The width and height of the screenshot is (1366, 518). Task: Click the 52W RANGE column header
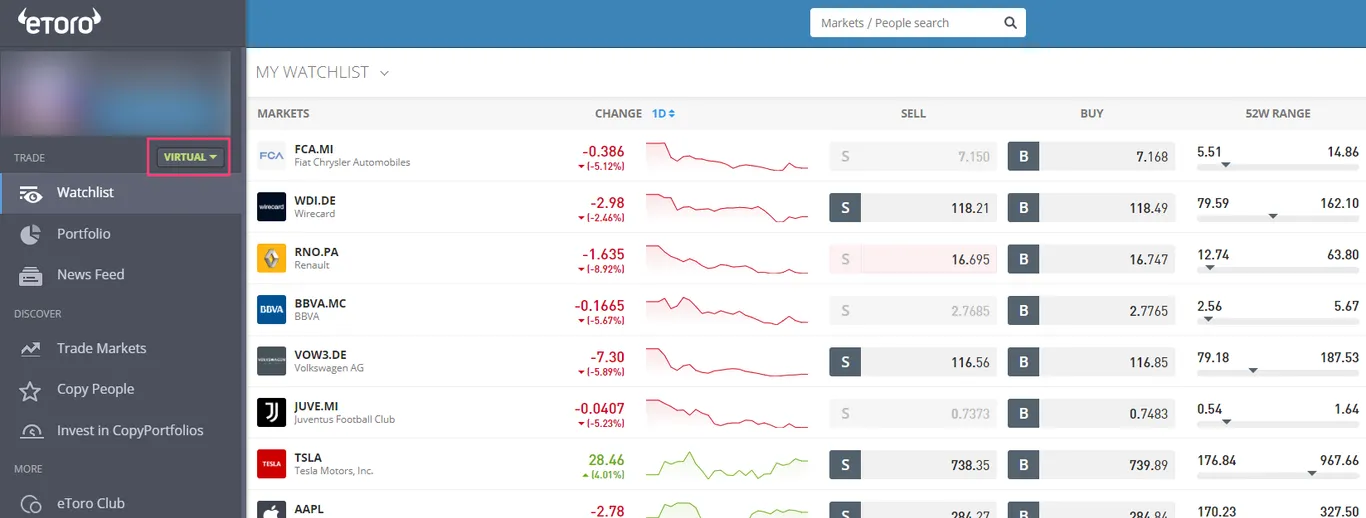coord(1278,114)
